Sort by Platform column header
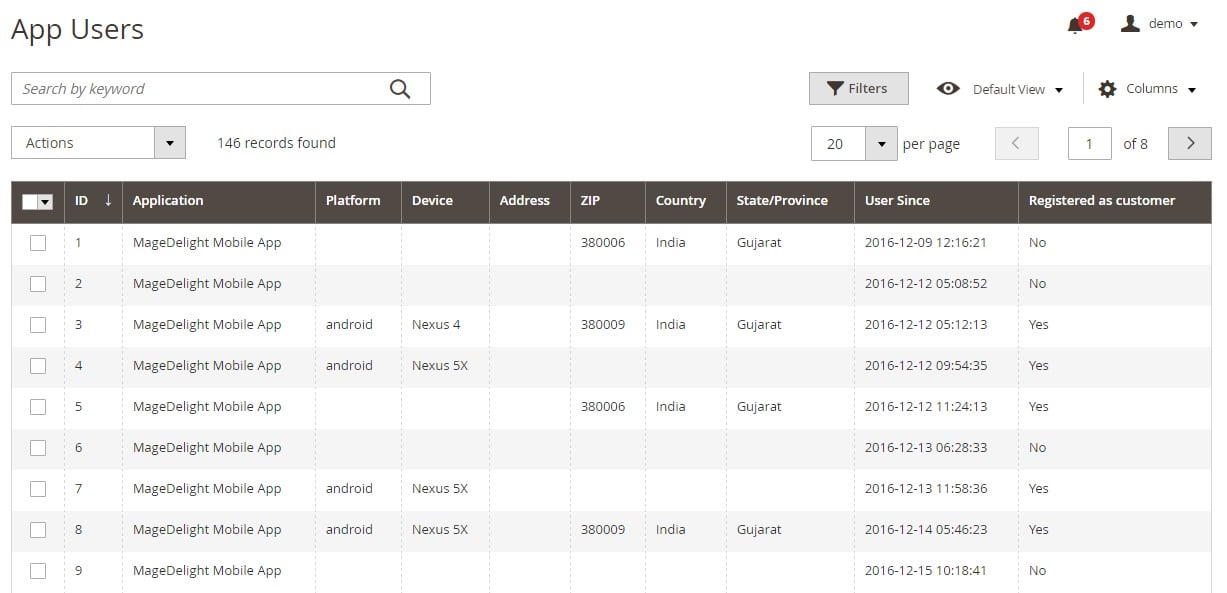 [x=353, y=200]
